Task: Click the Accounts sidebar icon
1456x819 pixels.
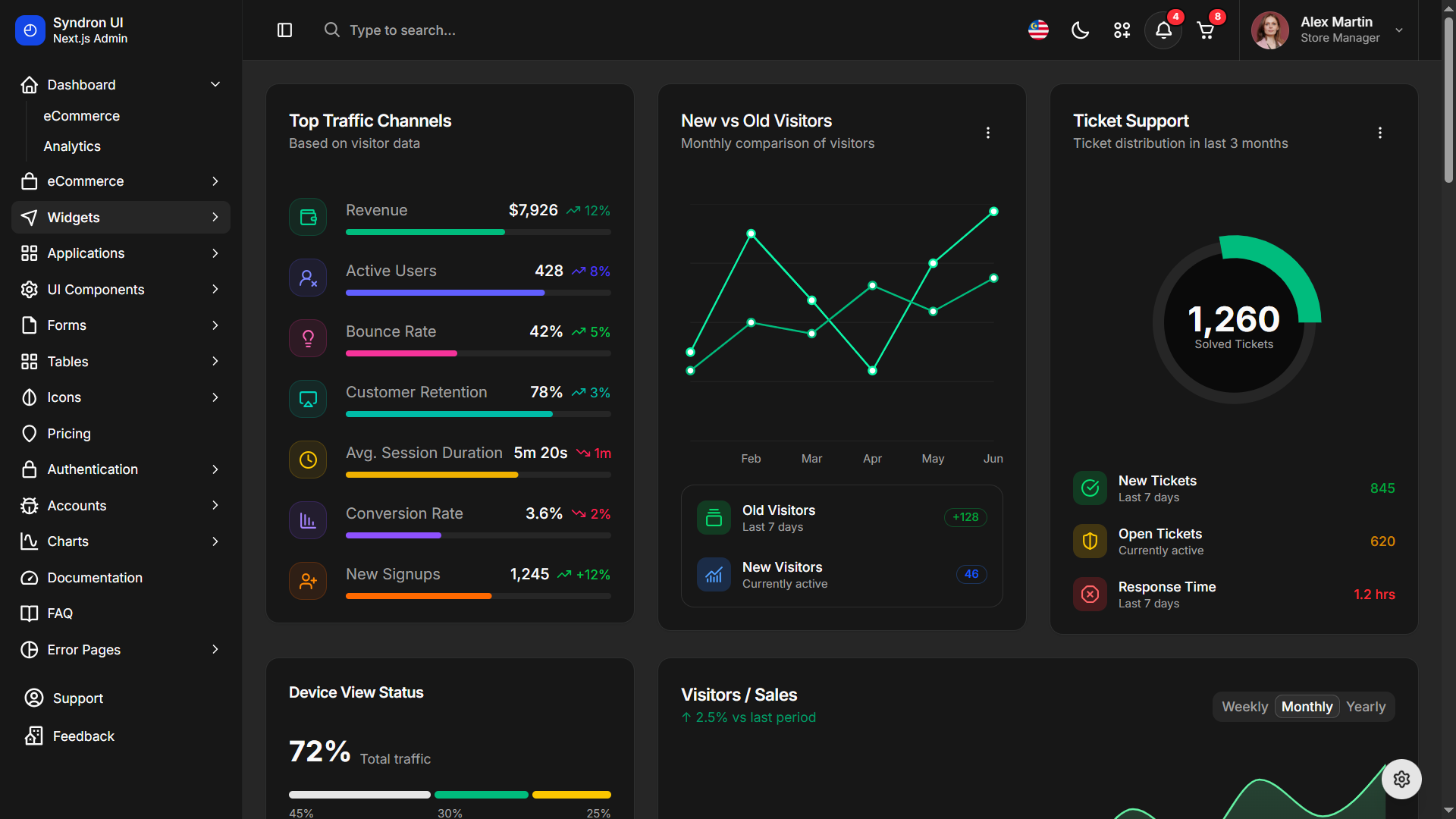Action: point(29,506)
